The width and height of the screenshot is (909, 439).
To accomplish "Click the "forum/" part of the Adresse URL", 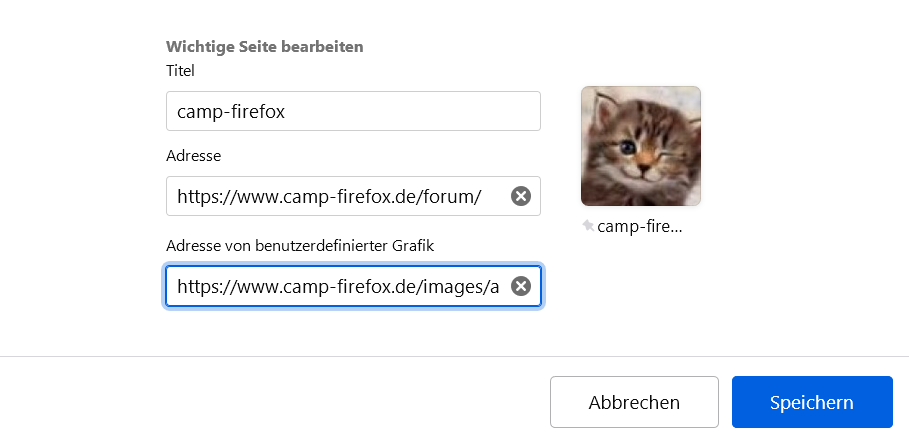I will pyautogui.click(x=455, y=197).
